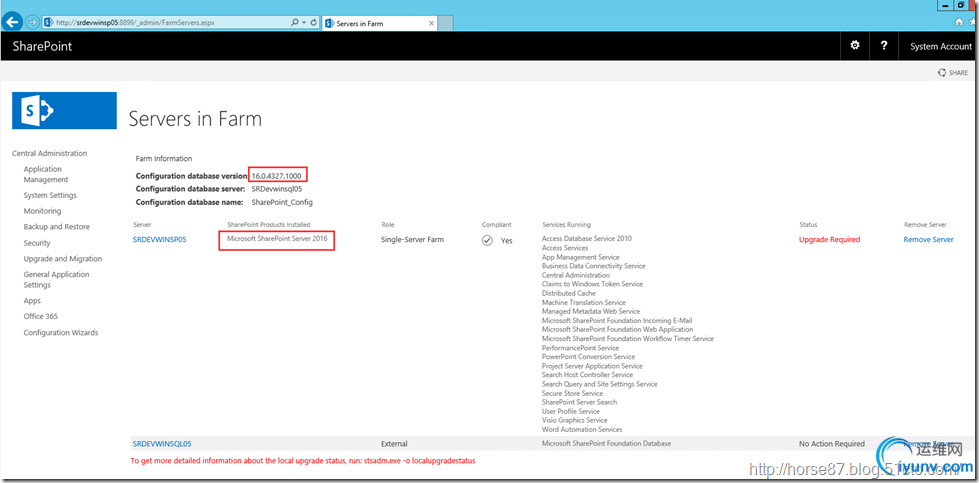Open the Office 365 section

(x=41, y=316)
